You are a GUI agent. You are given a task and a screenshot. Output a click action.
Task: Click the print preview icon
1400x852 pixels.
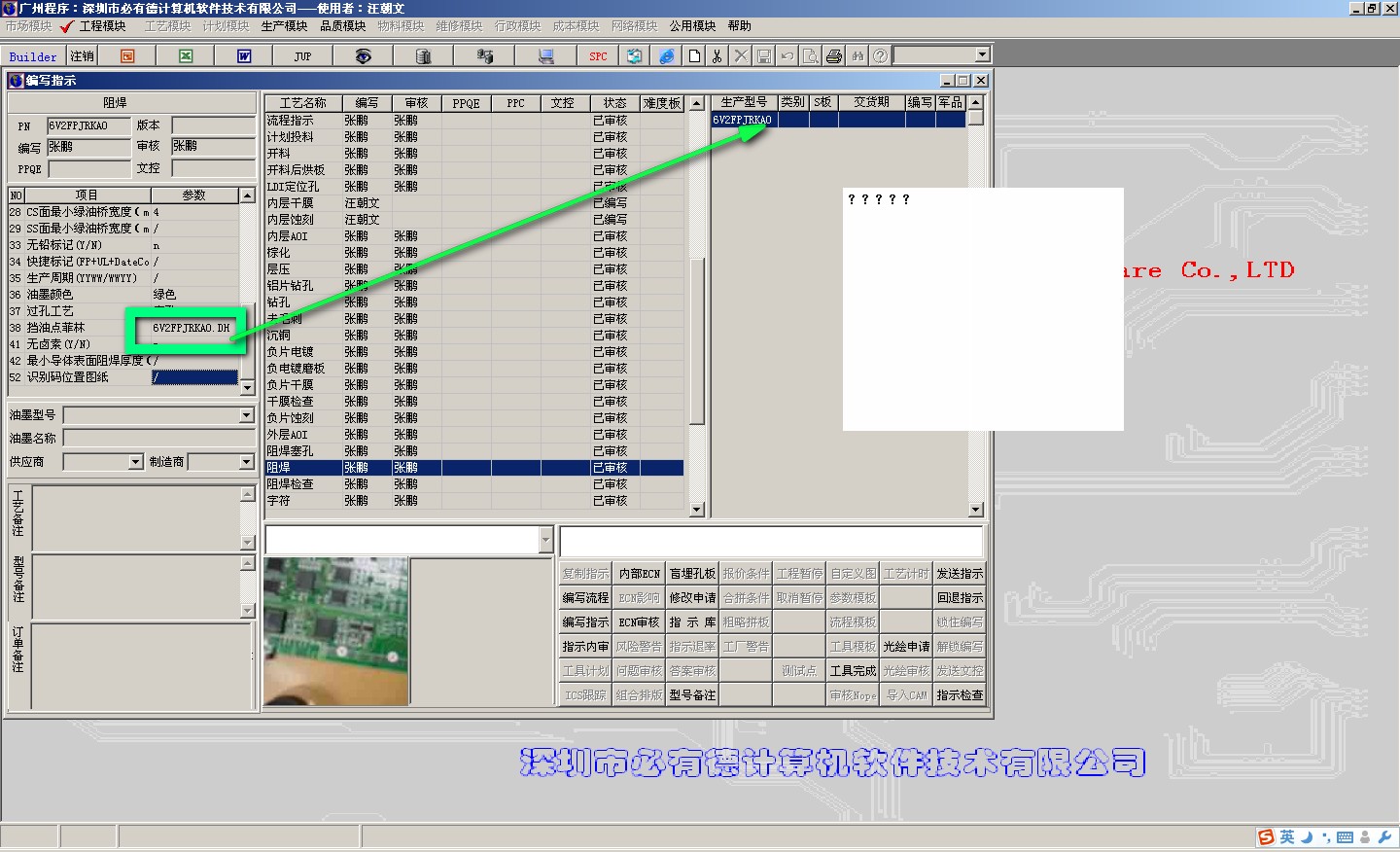(x=810, y=56)
